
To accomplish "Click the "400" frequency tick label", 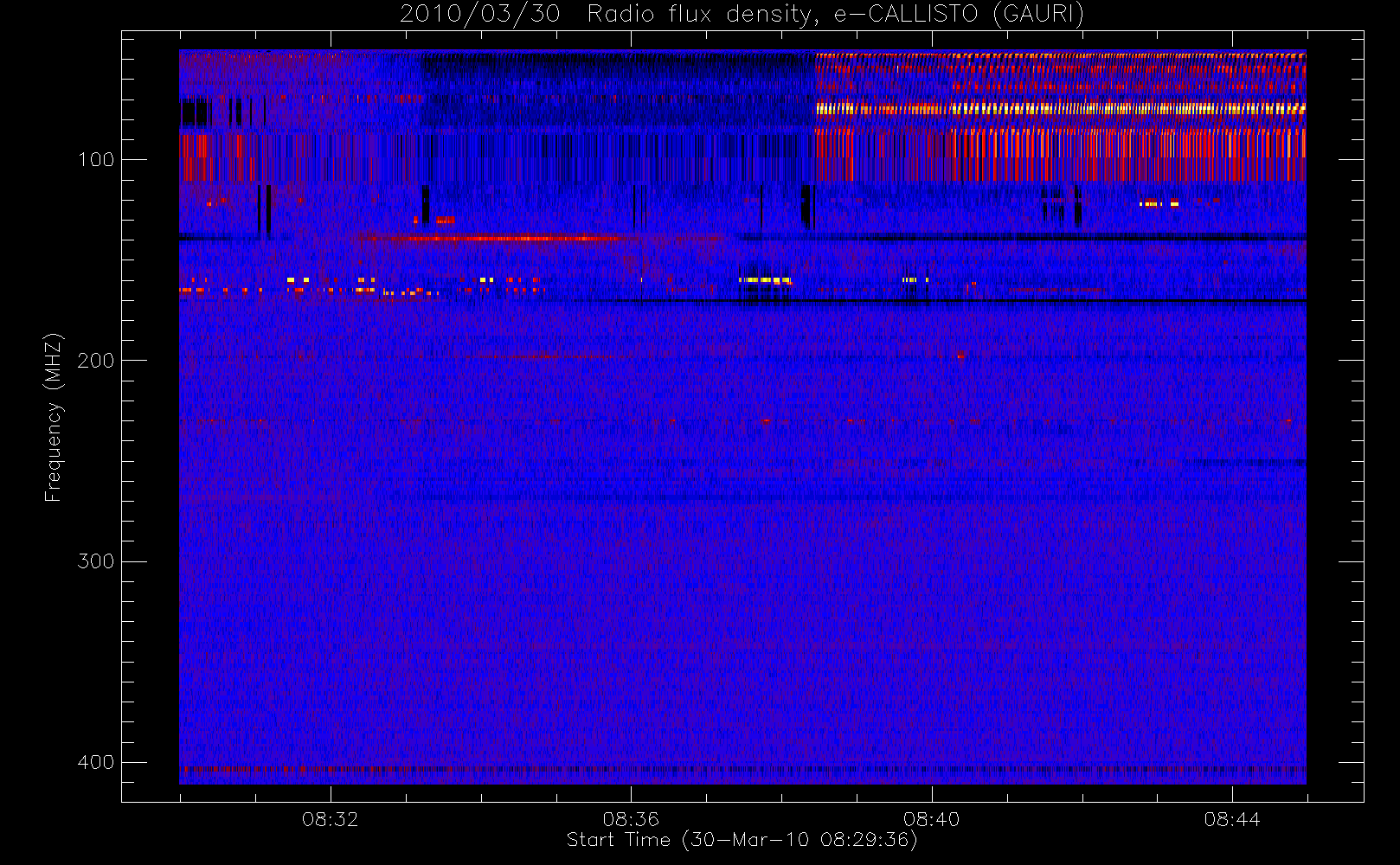I will (95, 762).
